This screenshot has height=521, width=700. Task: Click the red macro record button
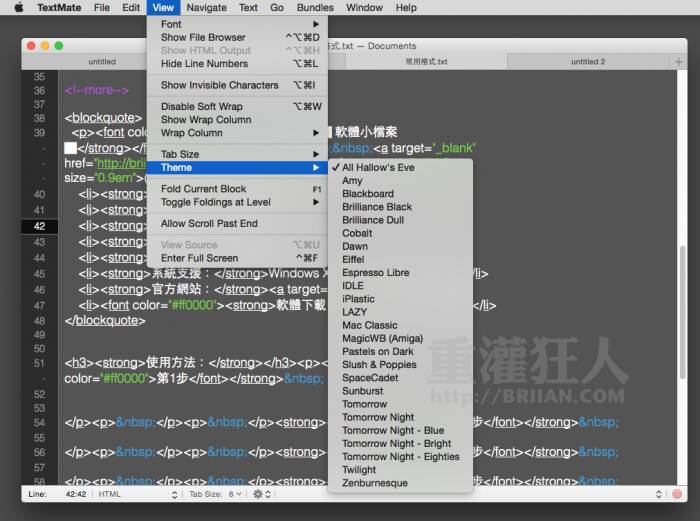coord(677,494)
